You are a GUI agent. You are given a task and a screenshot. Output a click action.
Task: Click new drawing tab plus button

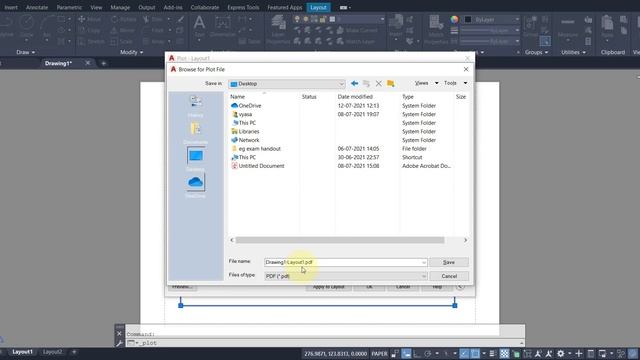[103, 63]
